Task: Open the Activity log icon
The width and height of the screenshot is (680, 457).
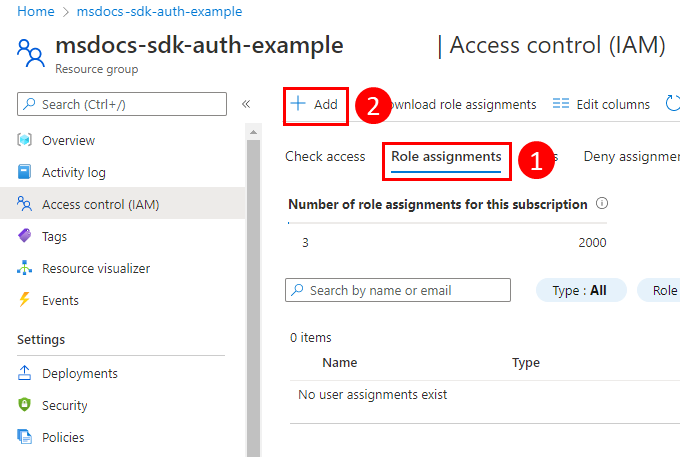Action: [25, 172]
